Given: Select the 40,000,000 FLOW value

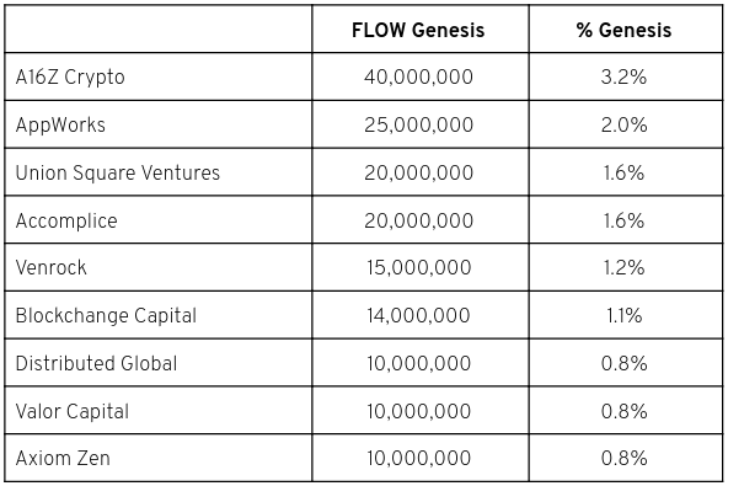Looking at the screenshot, I should [x=418, y=79].
